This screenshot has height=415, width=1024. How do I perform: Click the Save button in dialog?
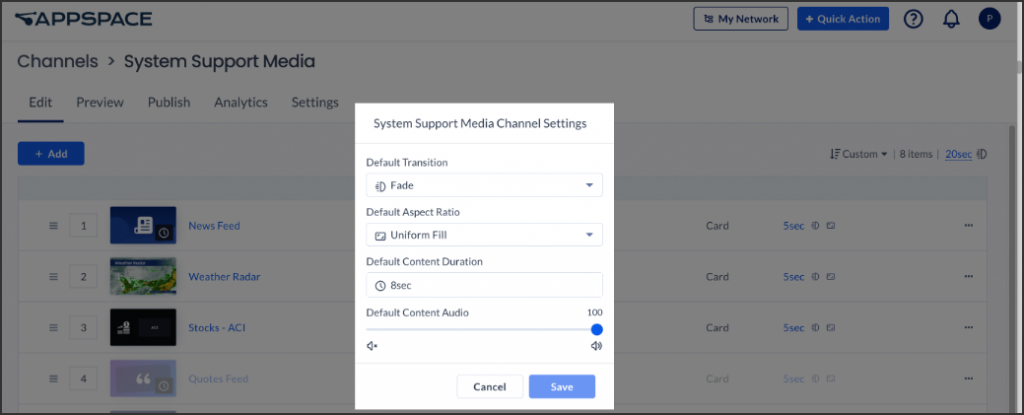tap(562, 386)
